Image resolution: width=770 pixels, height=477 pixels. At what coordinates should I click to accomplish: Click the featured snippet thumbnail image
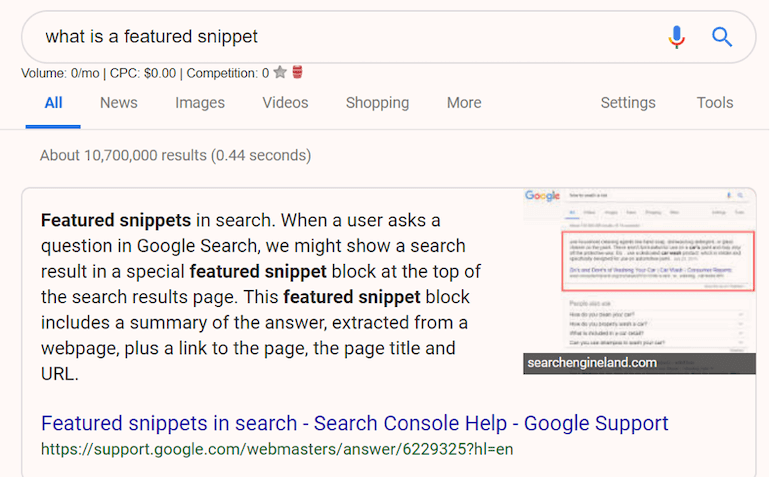[x=639, y=281]
